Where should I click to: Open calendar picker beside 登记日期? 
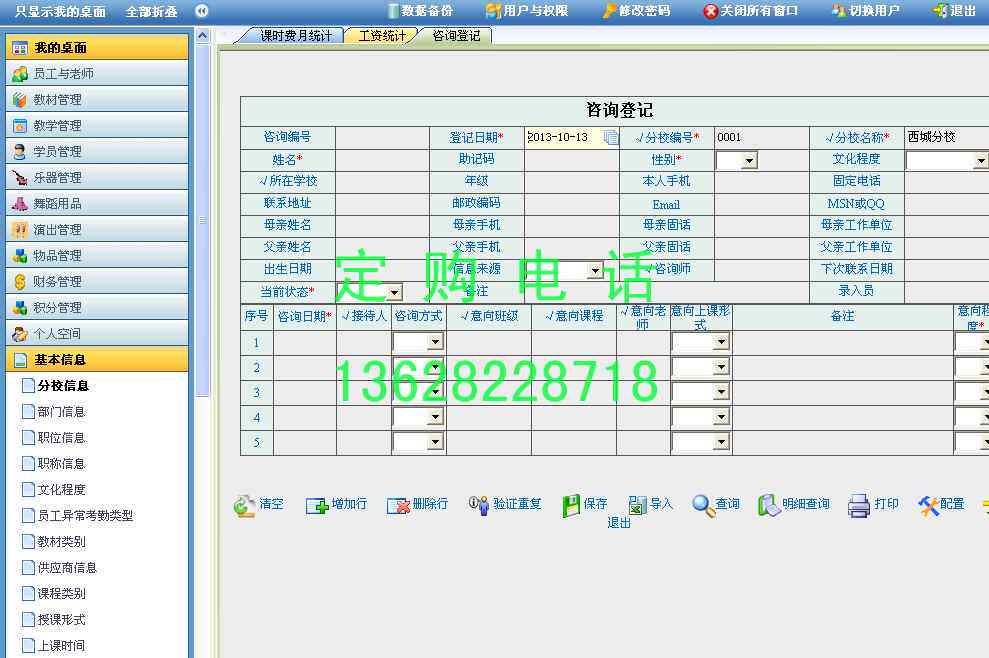(611, 138)
